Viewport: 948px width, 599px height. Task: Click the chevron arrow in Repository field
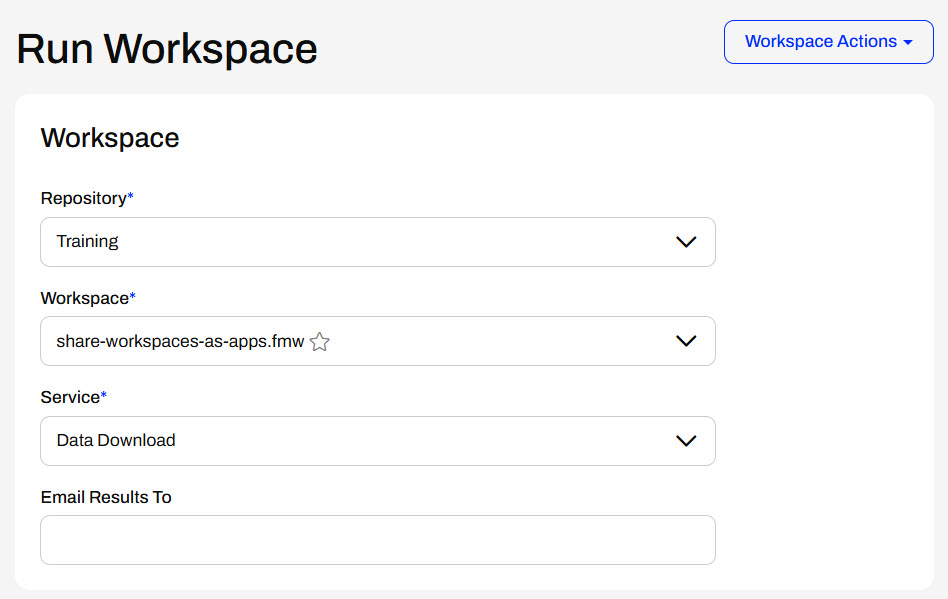point(686,242)
